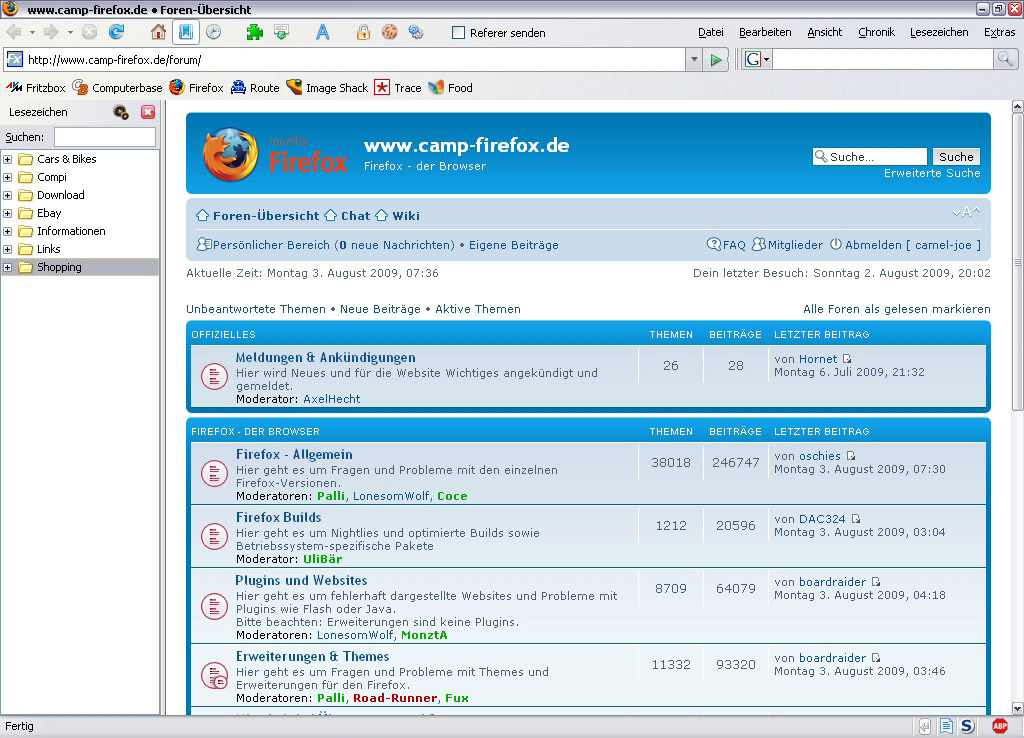Screen dimensions: 1024x738
Task: Open the Chat link in navbar
Action: [355, 216]
